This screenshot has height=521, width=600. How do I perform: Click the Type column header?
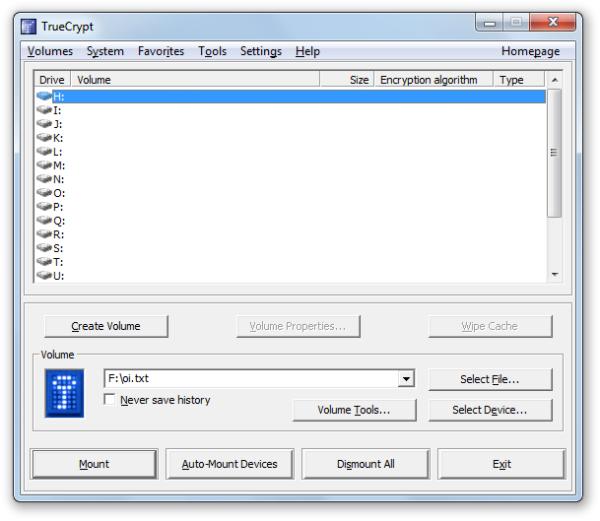pyautogui.click(x=519, y=80)
